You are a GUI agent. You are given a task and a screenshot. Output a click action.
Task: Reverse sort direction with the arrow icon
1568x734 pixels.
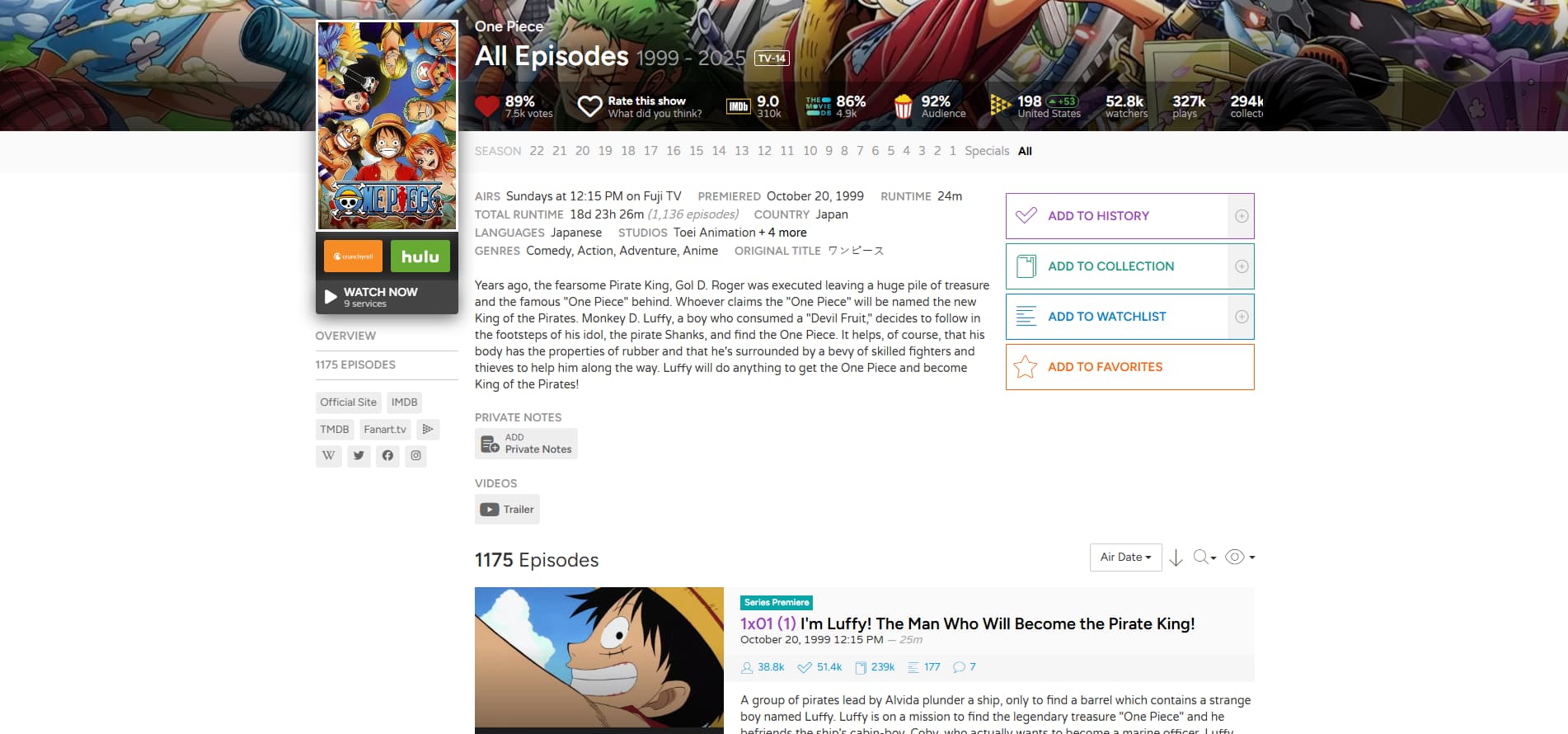click(x=1176, y=558)
